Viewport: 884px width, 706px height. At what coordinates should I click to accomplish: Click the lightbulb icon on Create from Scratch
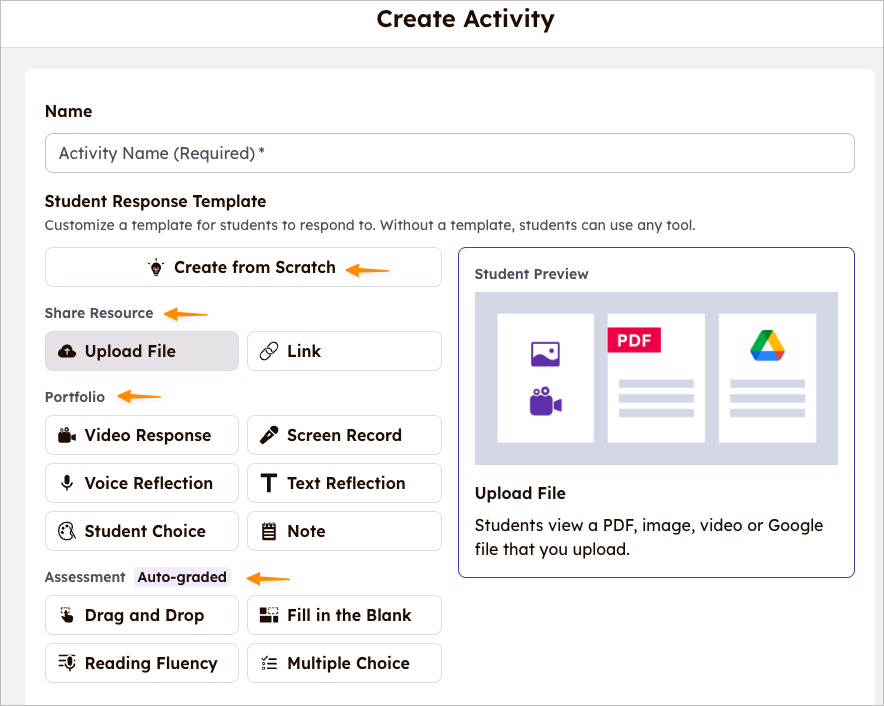[x=156, y=268]
